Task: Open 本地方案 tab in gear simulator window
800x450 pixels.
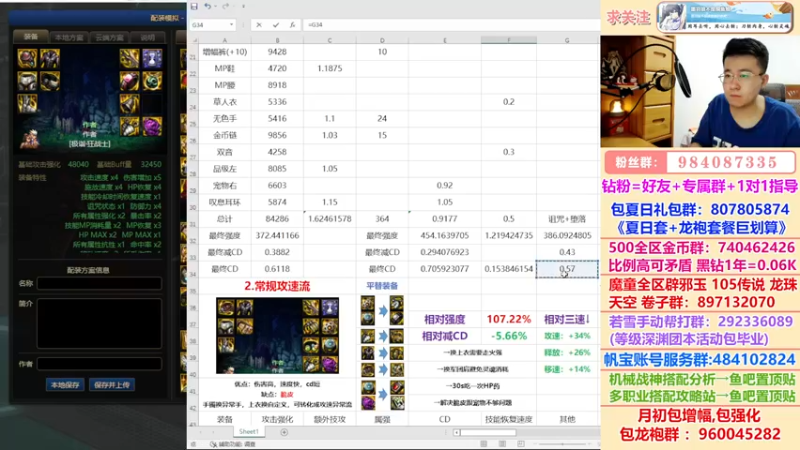Action: pos(69,37)
